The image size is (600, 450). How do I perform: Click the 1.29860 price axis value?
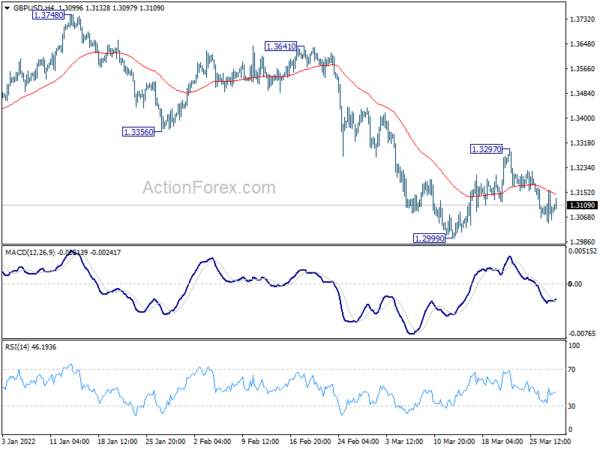pyautogui.click(x=582, y=242)
